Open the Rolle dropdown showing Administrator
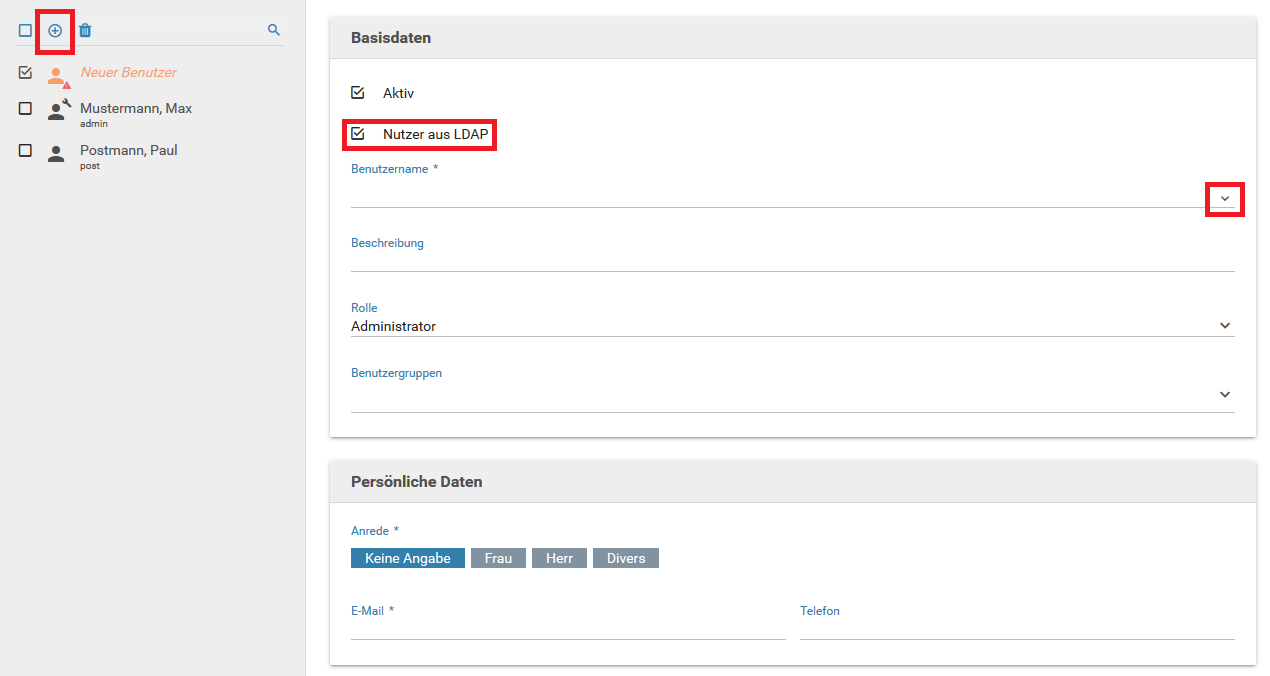Viewport: 1270px width, 676px height. click(1224, 326)
